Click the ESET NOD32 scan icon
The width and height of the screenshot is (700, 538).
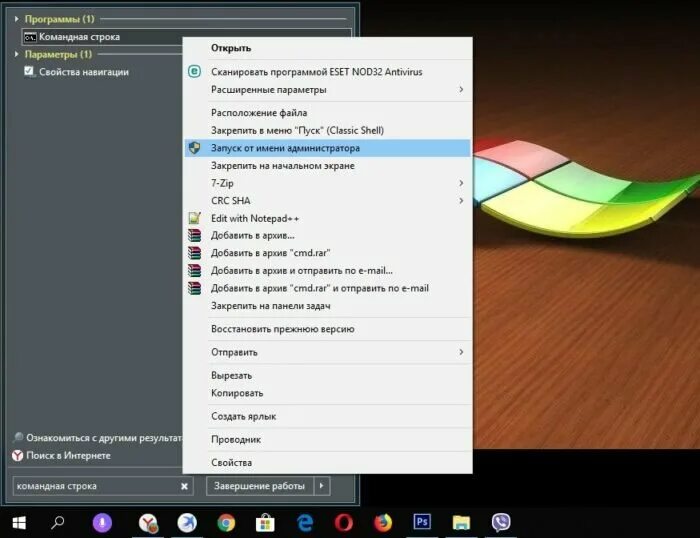tap(194, 71)
